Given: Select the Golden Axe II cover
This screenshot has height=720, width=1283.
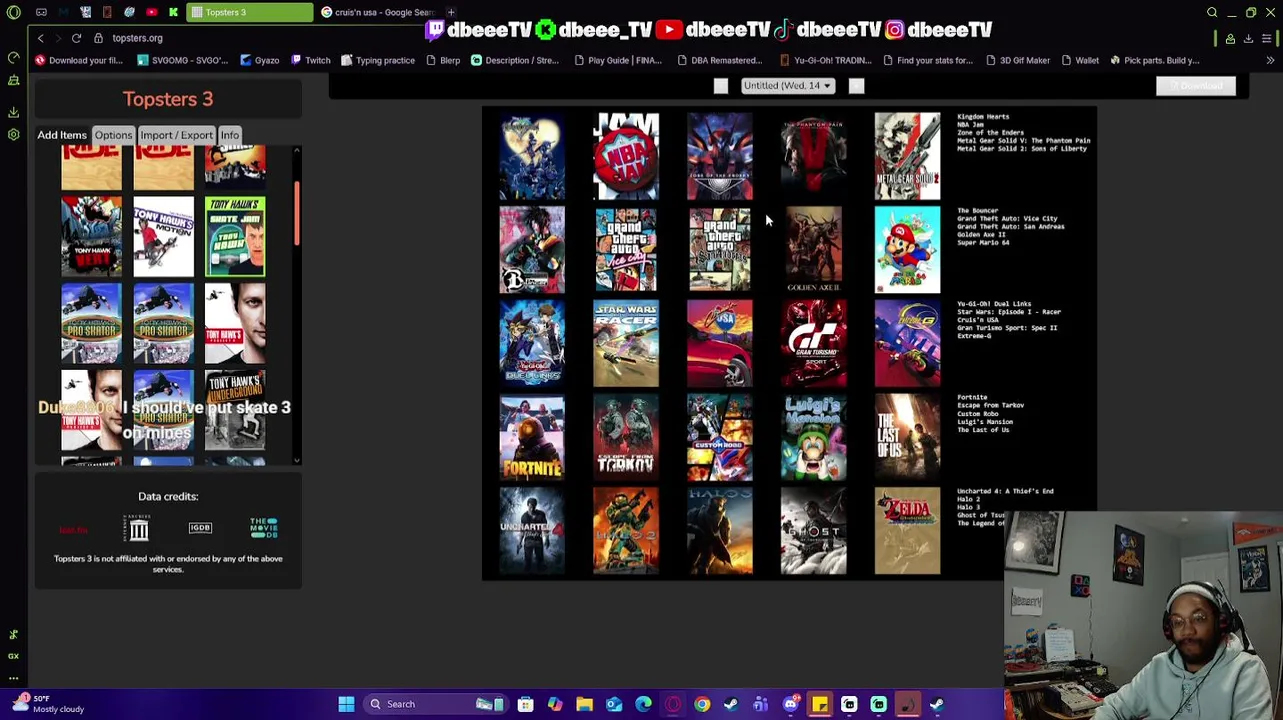Looking at the screenshot, I should (x=813, y=250).
